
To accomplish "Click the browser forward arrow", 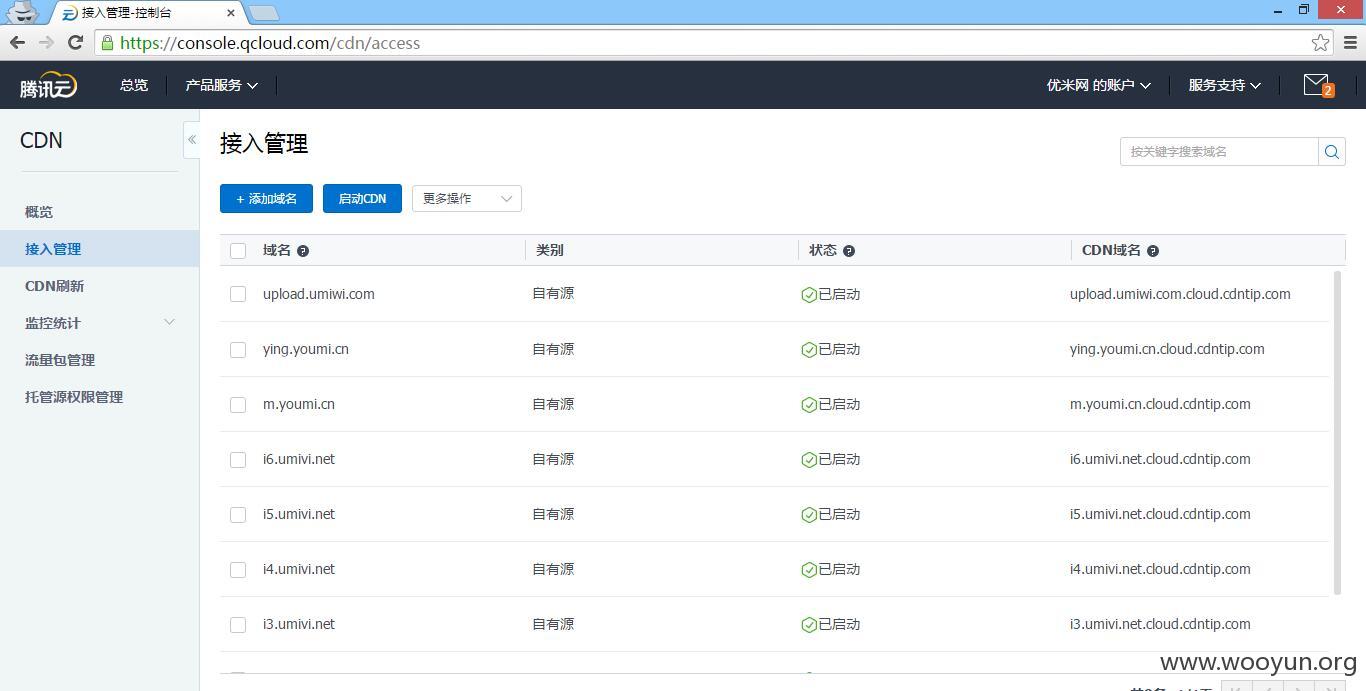I will click(x=46, y=42).
